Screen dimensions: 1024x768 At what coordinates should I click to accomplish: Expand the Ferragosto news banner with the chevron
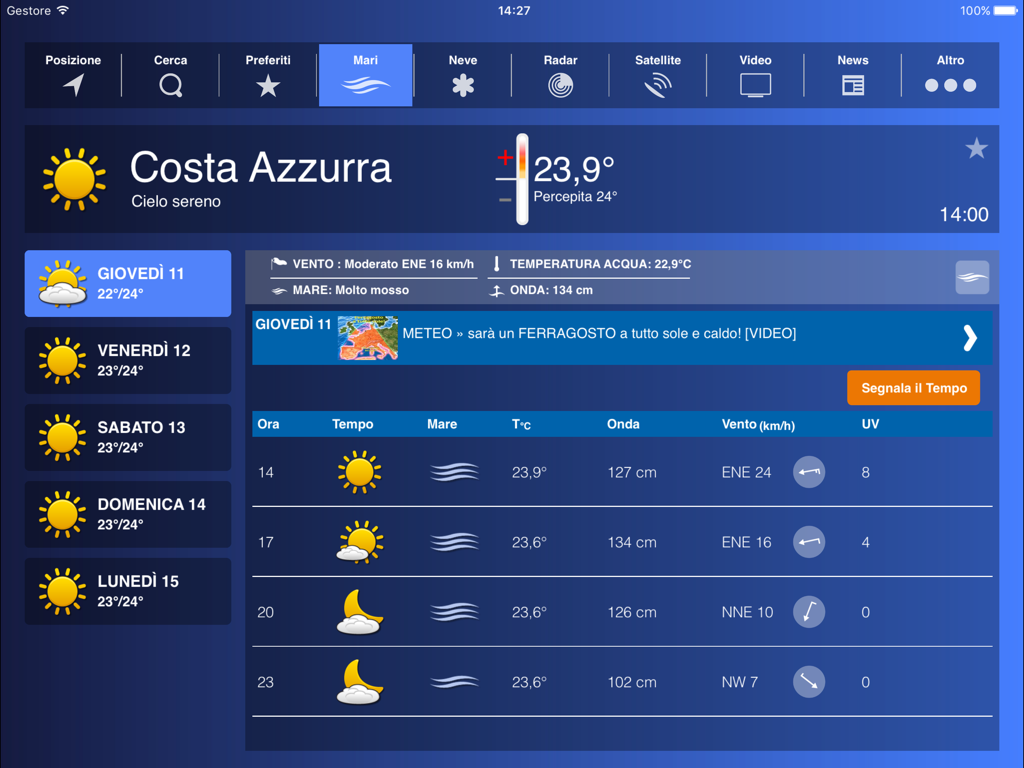click(x=968, y=338)
